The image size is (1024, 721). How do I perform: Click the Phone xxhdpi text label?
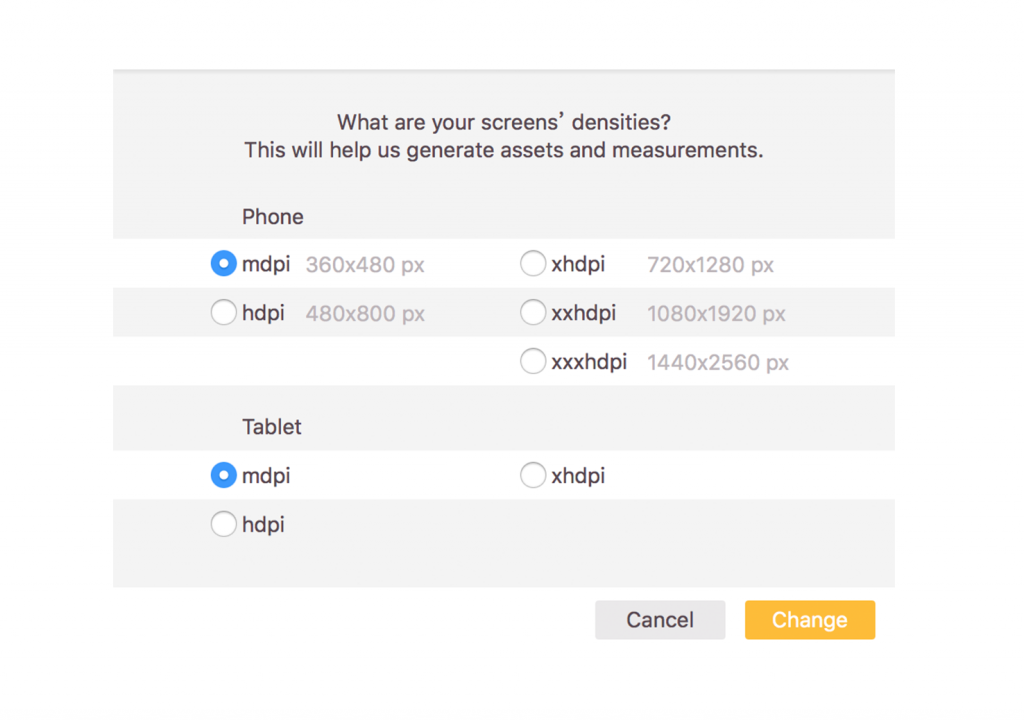[584, 313]
